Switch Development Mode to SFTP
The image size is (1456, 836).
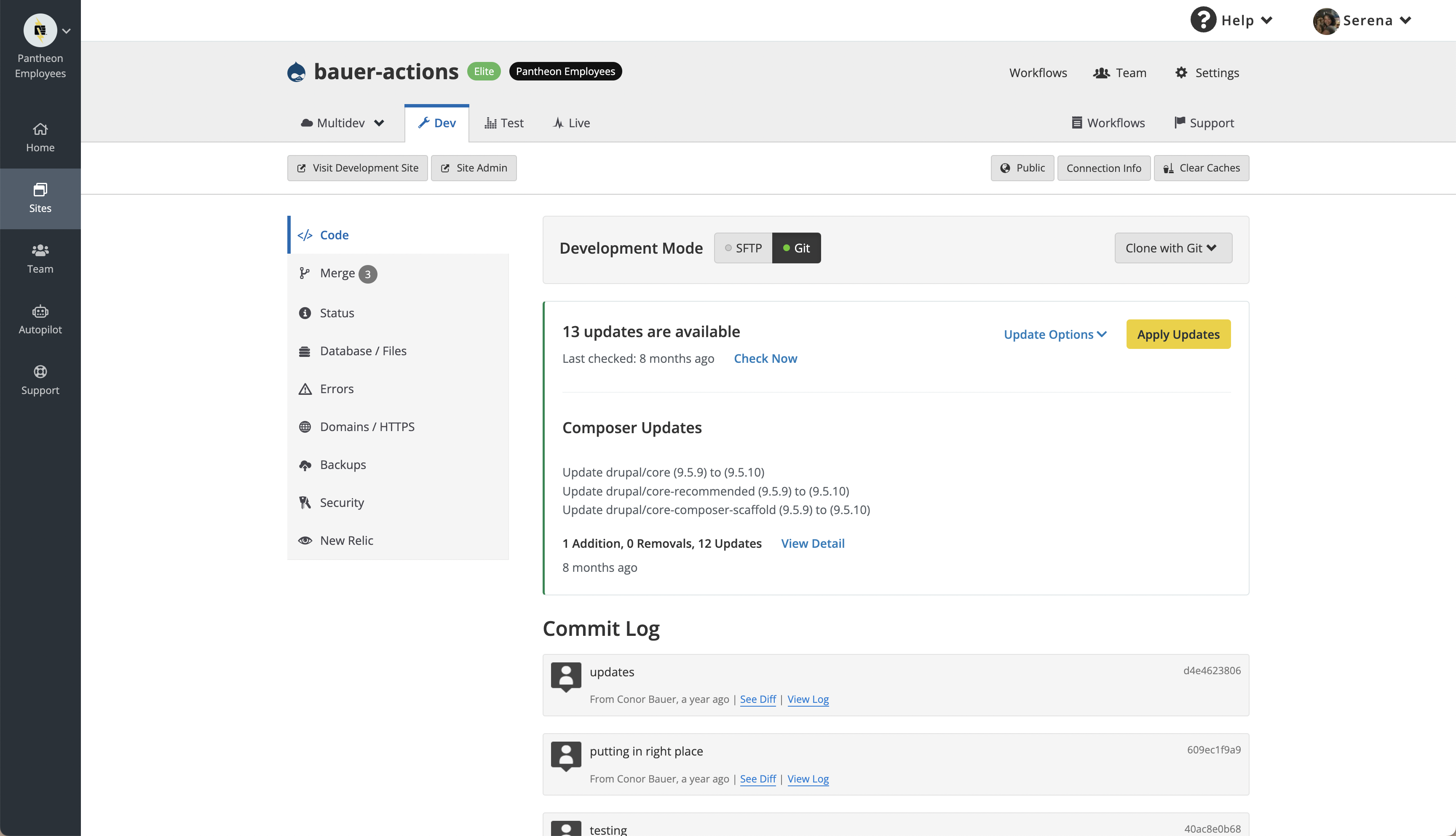pyautogui.click(x=743, y=247)
